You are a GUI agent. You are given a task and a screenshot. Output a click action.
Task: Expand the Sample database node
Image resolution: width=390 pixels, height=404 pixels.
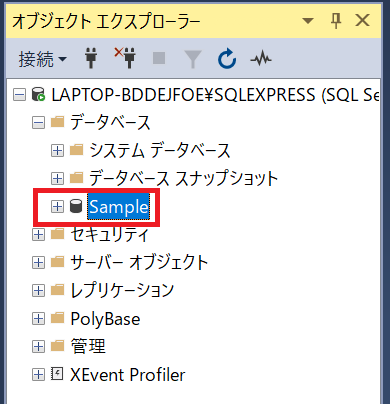pos(57,207)
